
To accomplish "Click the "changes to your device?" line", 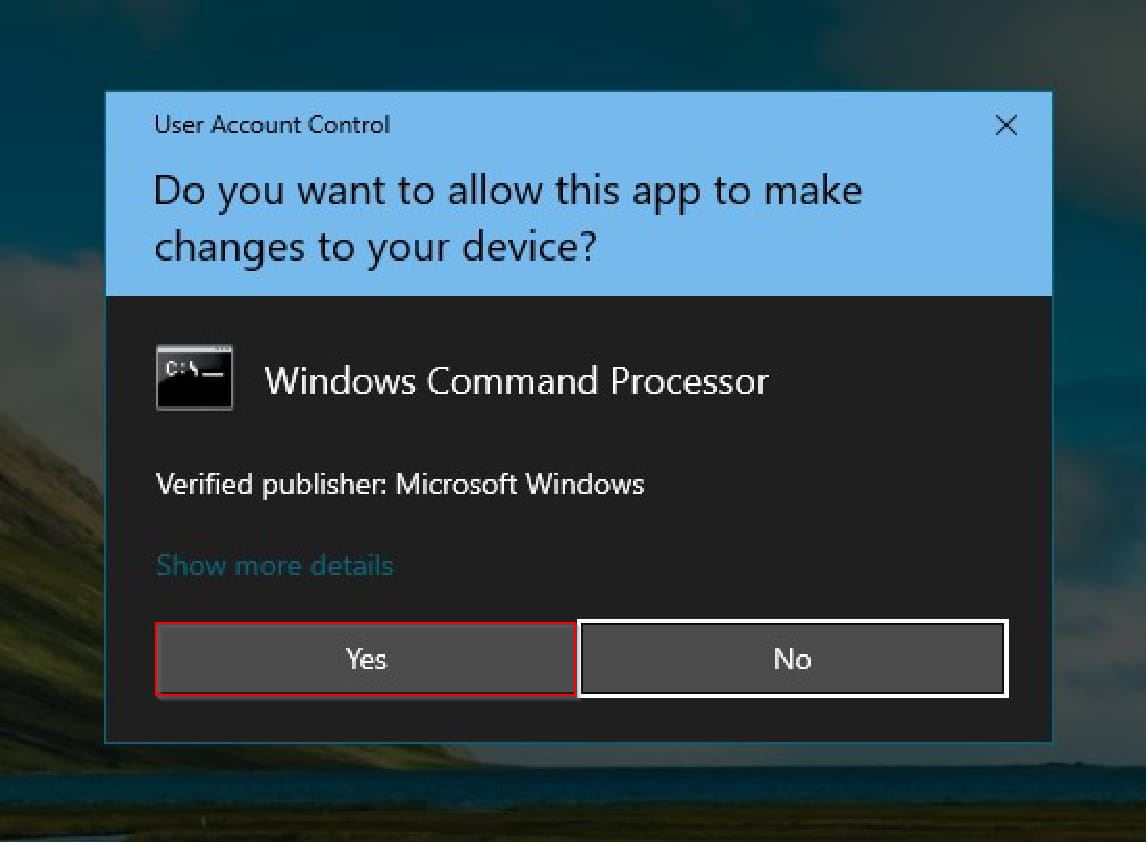I will (376, 247).
